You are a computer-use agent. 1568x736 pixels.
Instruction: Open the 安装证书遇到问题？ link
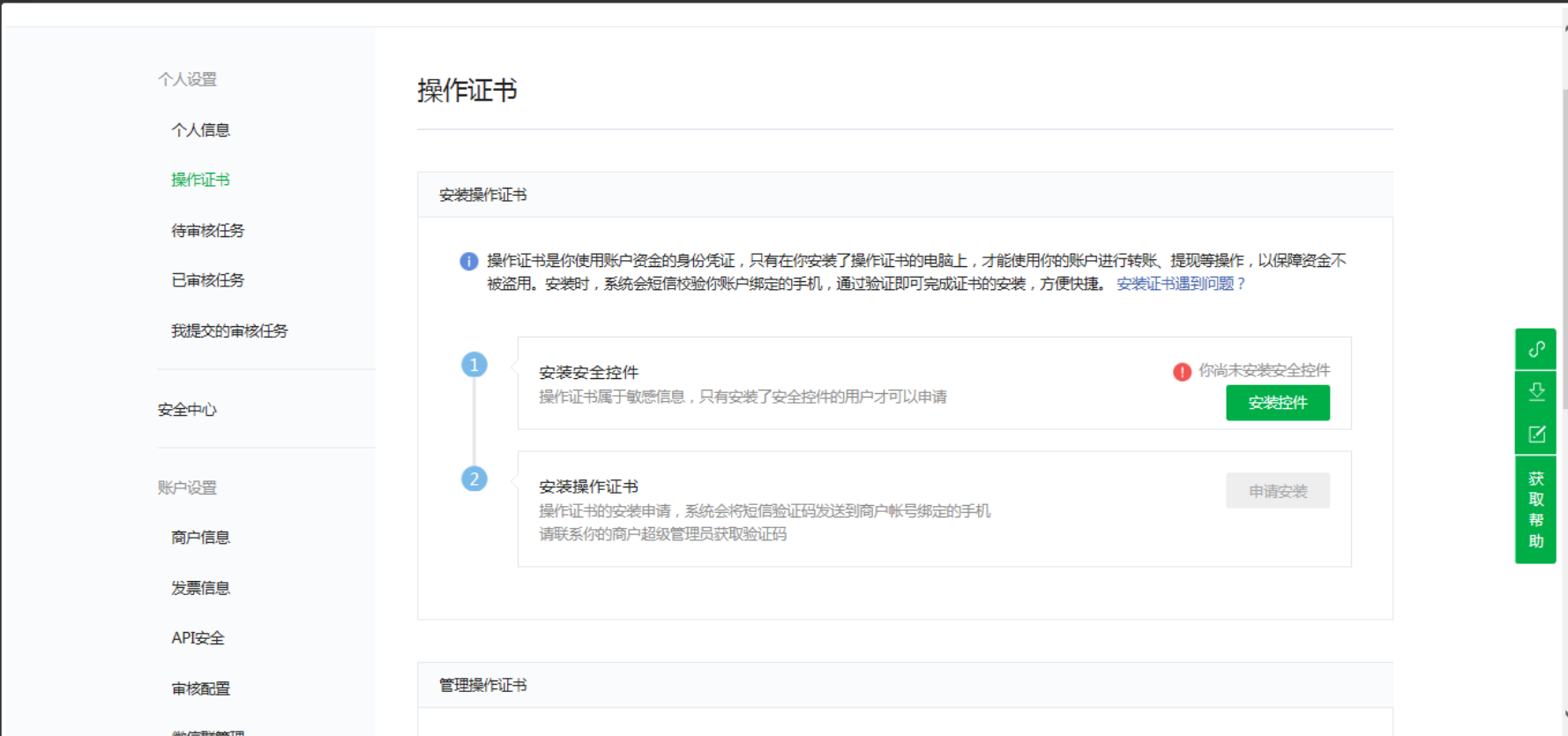click(x=1181, y=284)
